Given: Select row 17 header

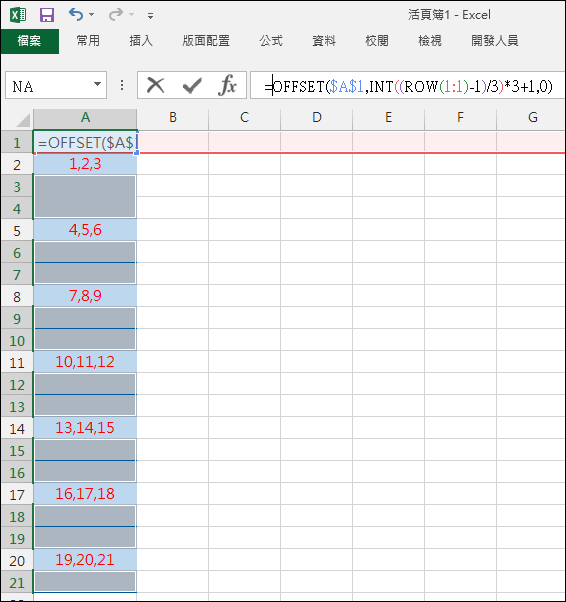Looking at the screenshot, I should pos(17,495).
